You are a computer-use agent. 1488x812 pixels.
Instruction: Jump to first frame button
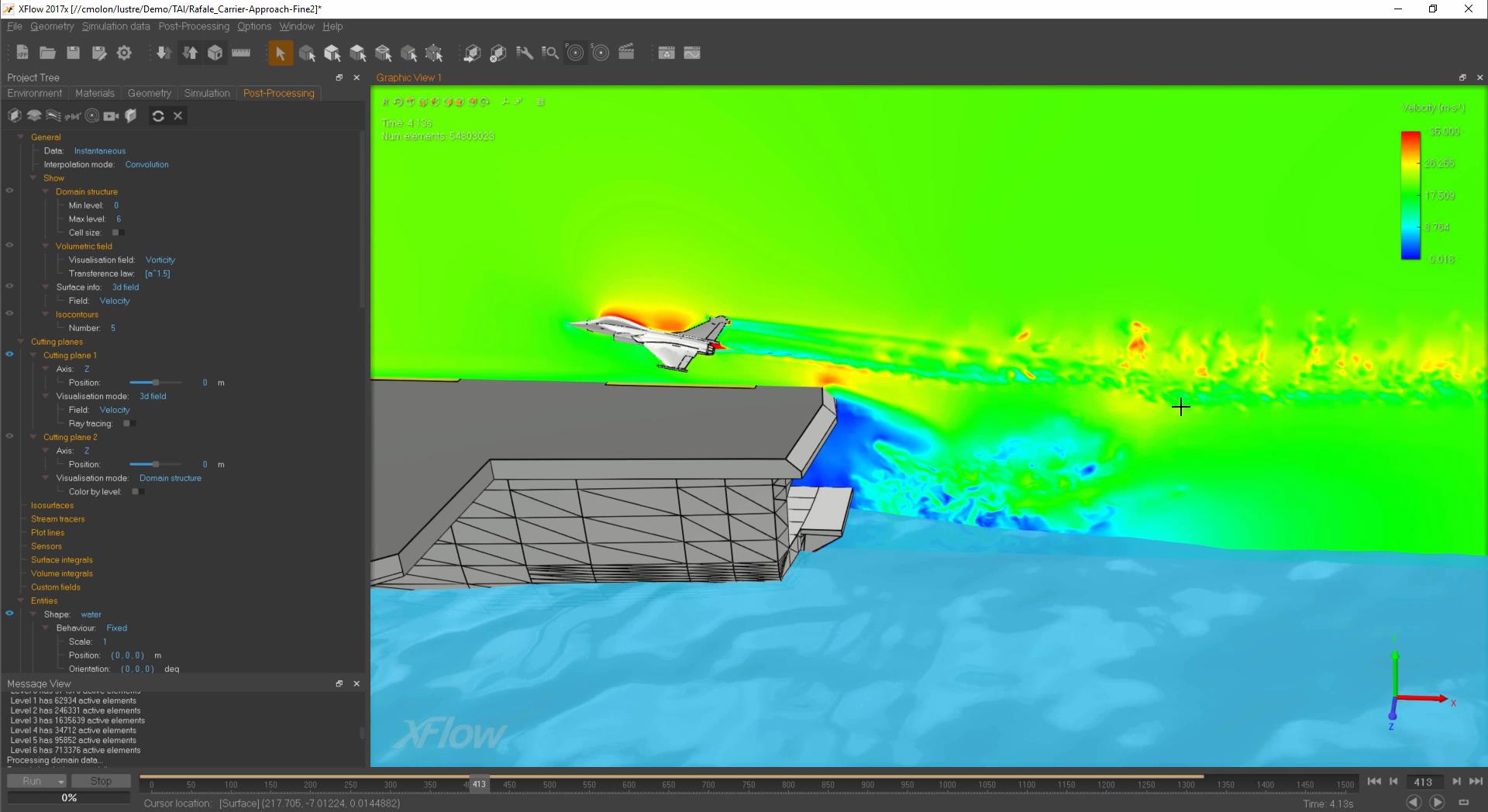(x=1374, y=782)
